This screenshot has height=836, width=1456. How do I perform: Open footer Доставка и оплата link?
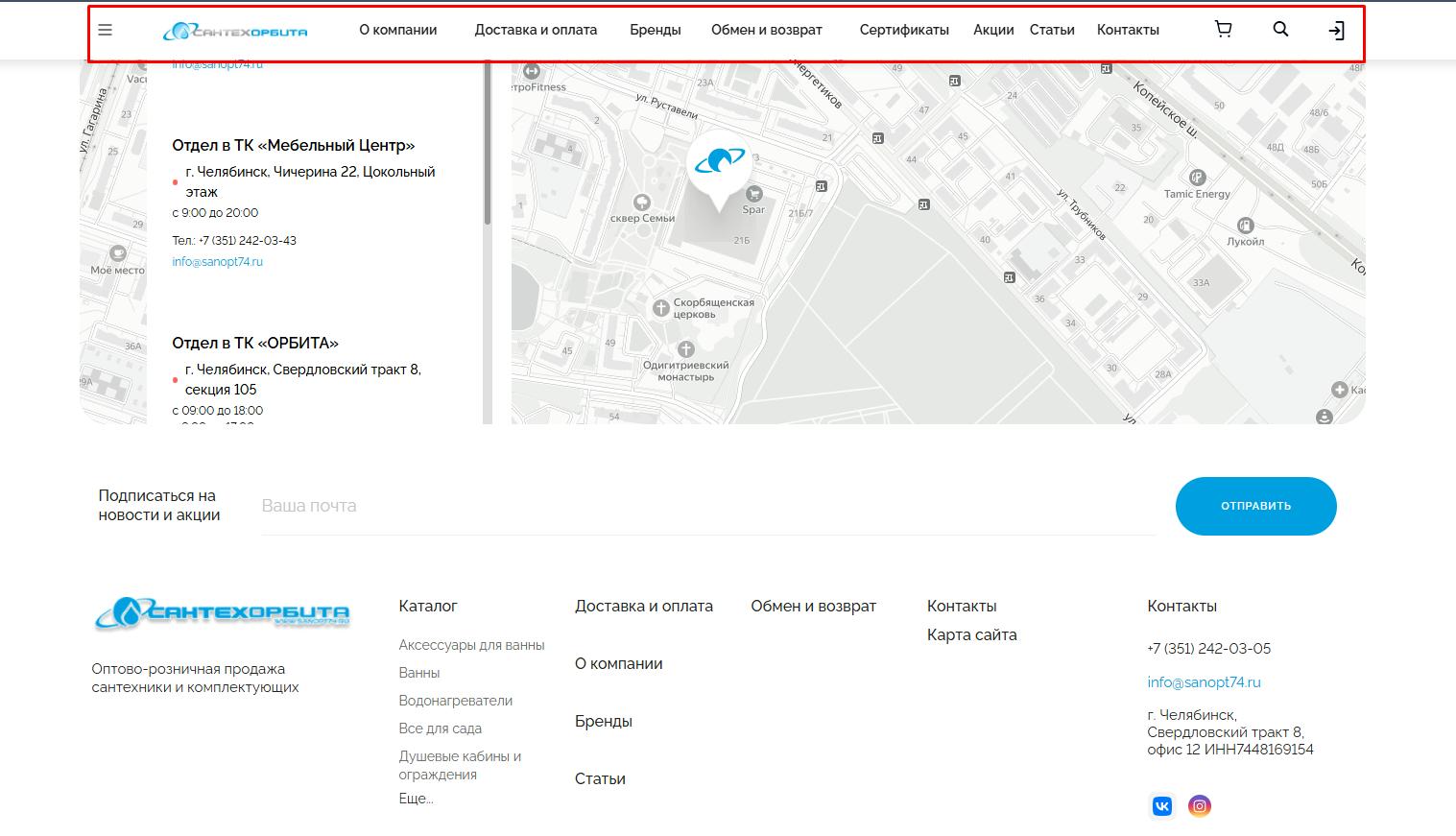click(644, 607)
